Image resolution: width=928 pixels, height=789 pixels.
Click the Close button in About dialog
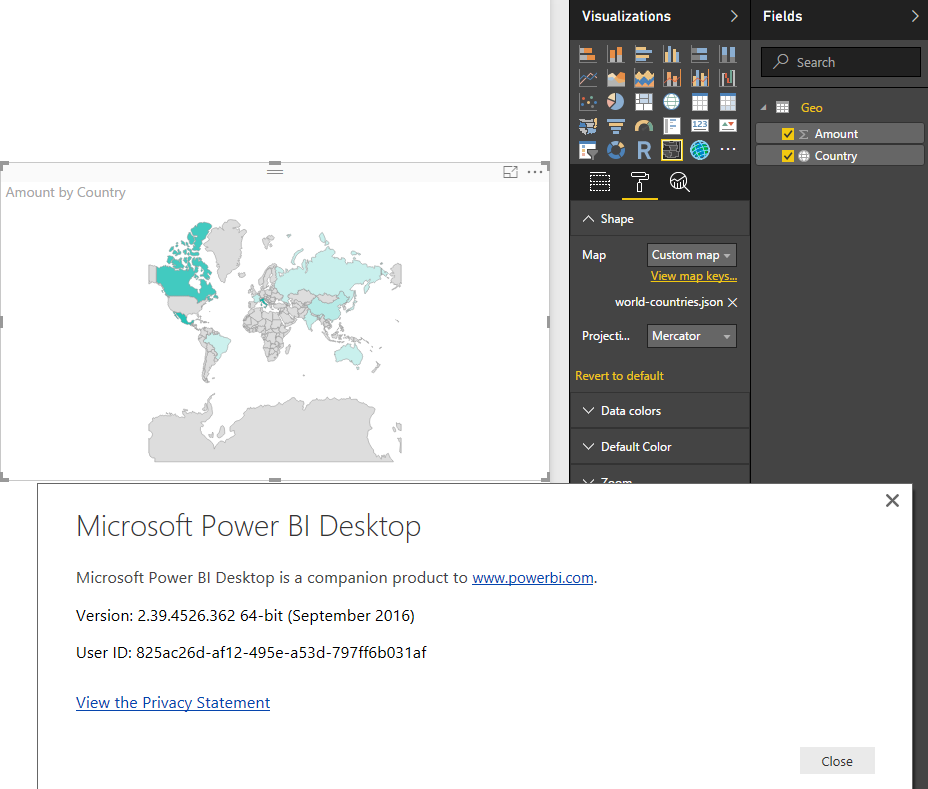pos(837,761)
